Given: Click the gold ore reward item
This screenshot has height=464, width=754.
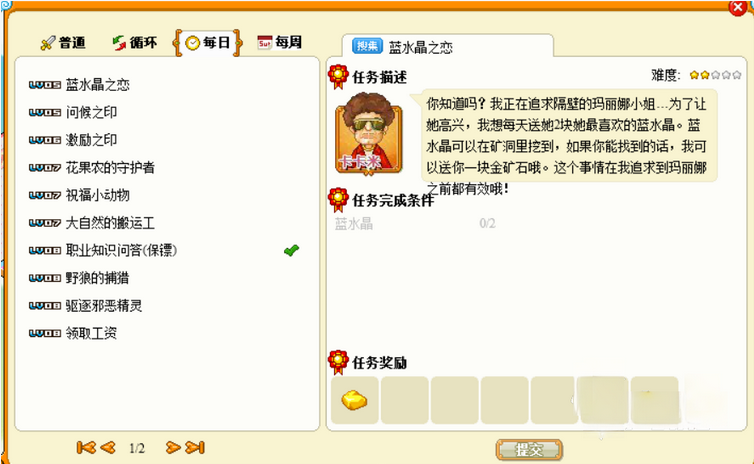Looking at the screenshot, I should coord(354,400).
